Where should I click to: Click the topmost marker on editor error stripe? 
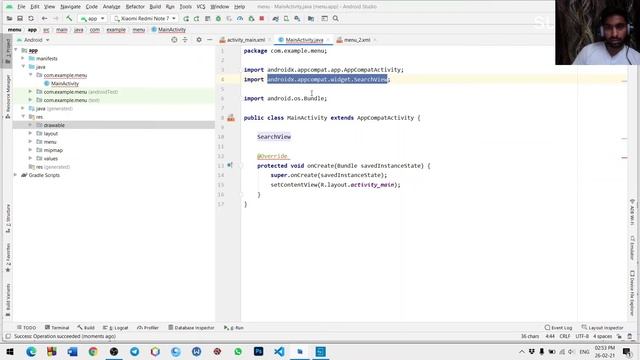click(x=624, y=81)
